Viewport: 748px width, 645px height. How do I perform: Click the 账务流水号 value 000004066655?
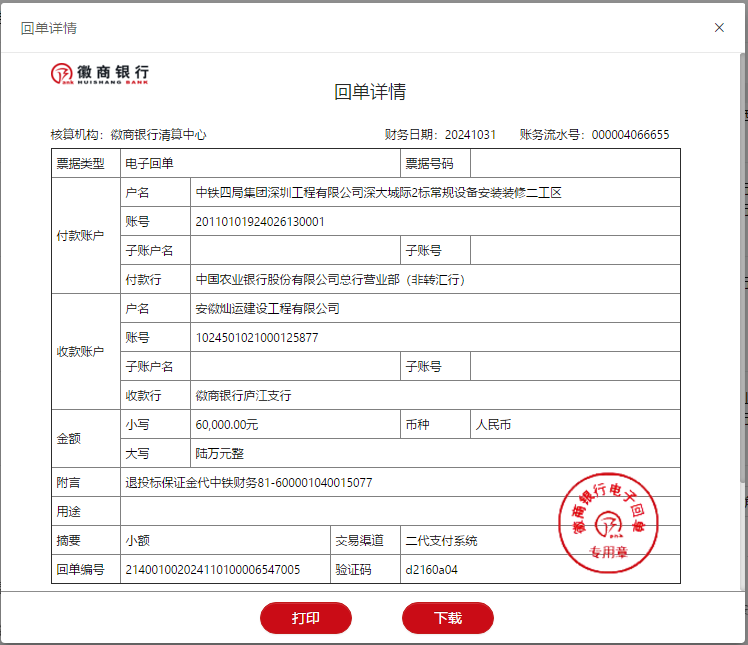(x=630, y=135)
